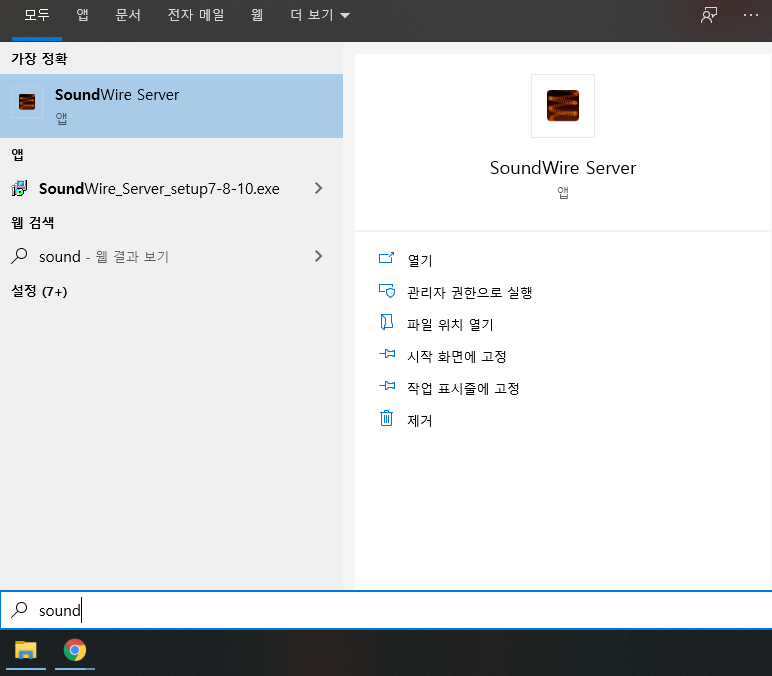Expand the 더 보기 dropdown

[x=320, y=15]
